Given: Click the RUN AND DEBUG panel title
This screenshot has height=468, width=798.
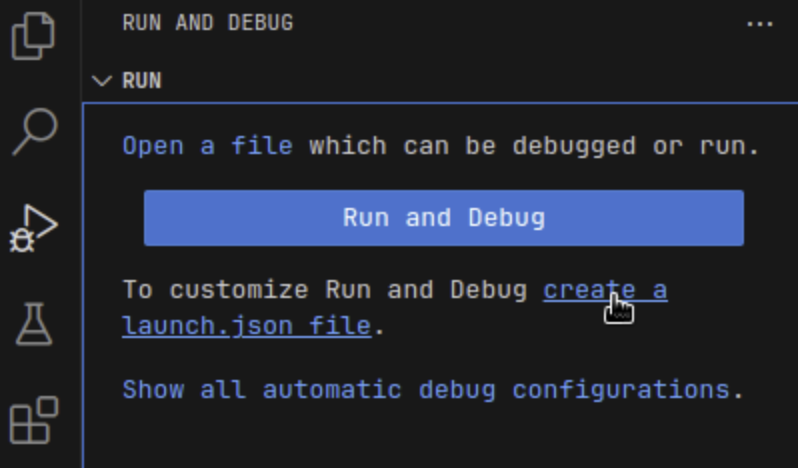Looking at the screenshot, I should click(x=207, y=23).
